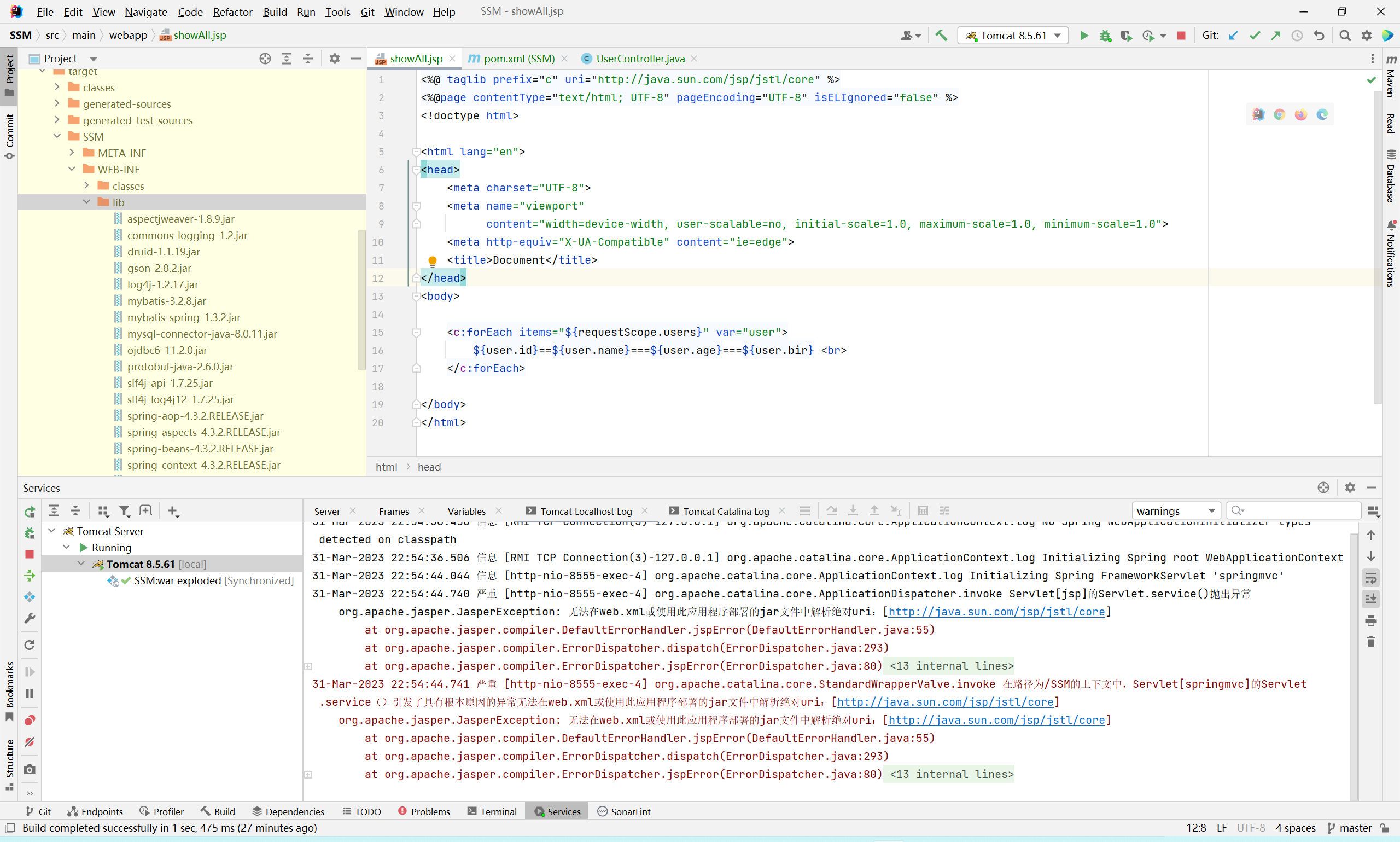Toggle the Running server node in Services
Viewport: 1400px width, 842px height.
[x=68, y=548]
